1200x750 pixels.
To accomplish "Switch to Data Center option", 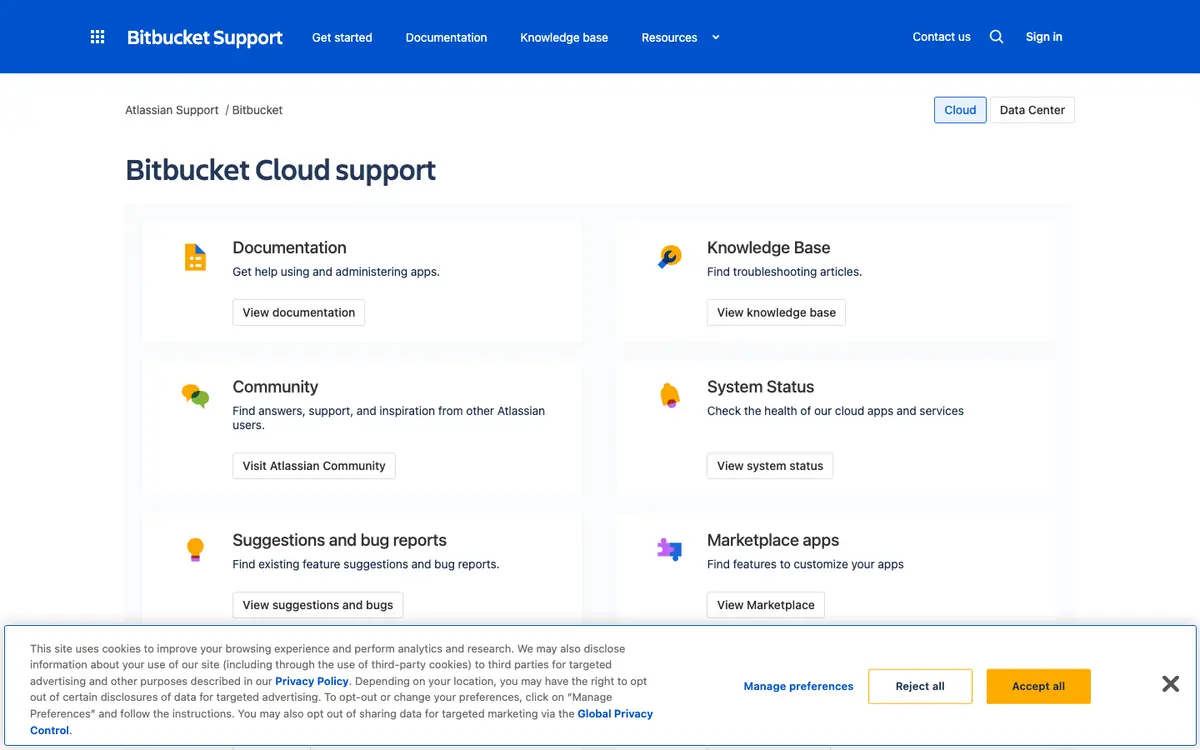I will click(x=1032, y=110).
